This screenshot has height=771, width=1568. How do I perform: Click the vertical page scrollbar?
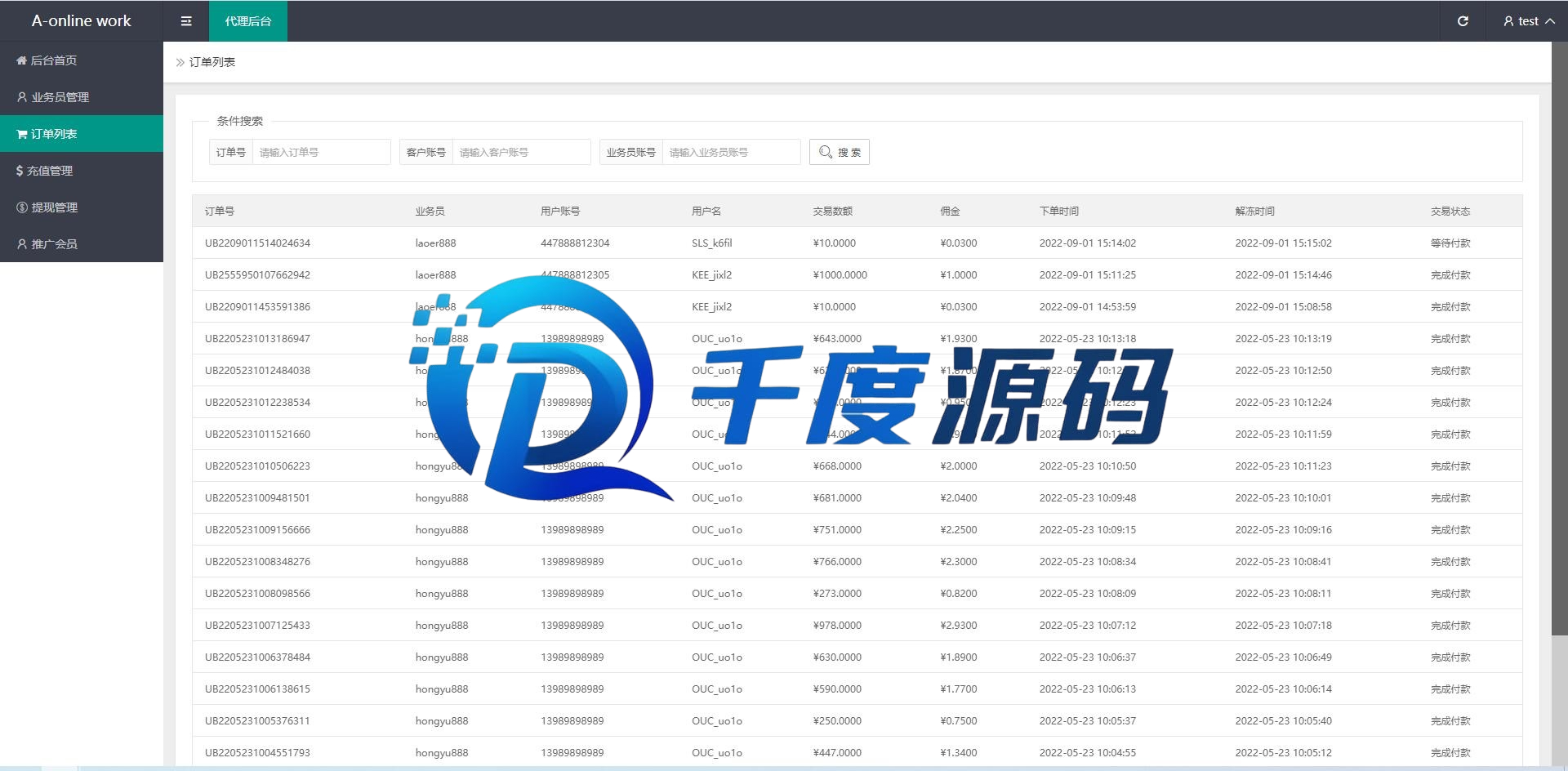click(1560, 338)
